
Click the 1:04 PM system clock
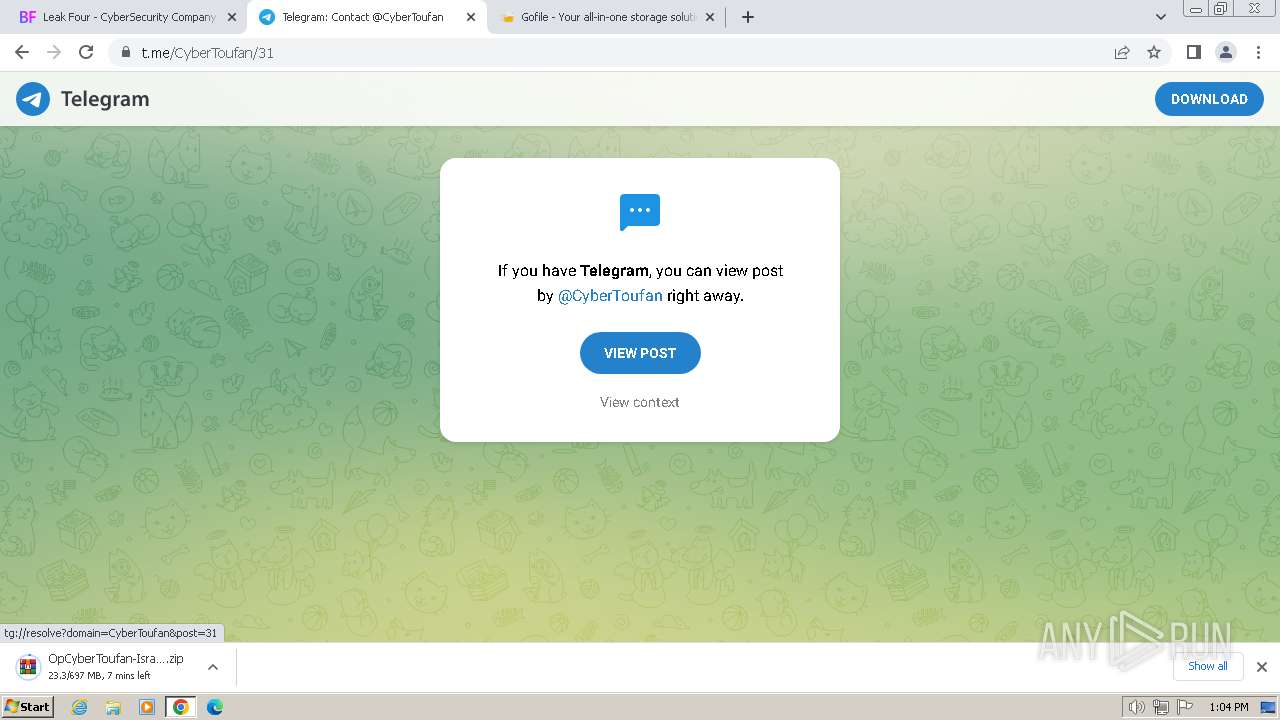(1228, 707)
